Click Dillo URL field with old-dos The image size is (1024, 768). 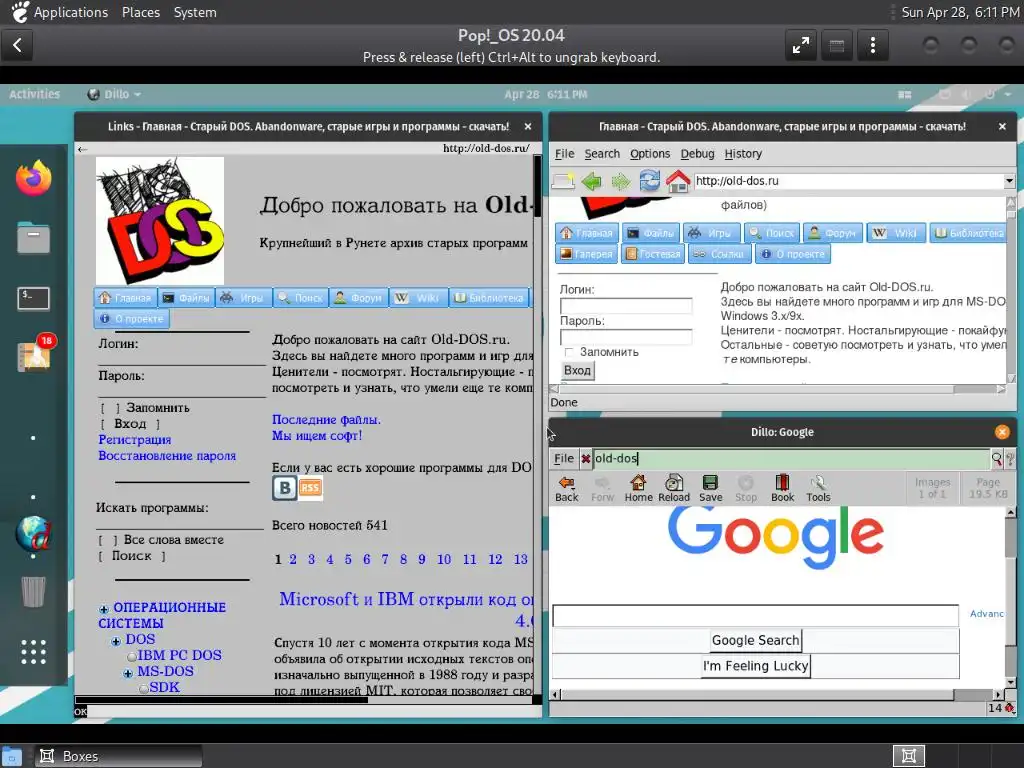pyautogui.click(x=791, y=458)
